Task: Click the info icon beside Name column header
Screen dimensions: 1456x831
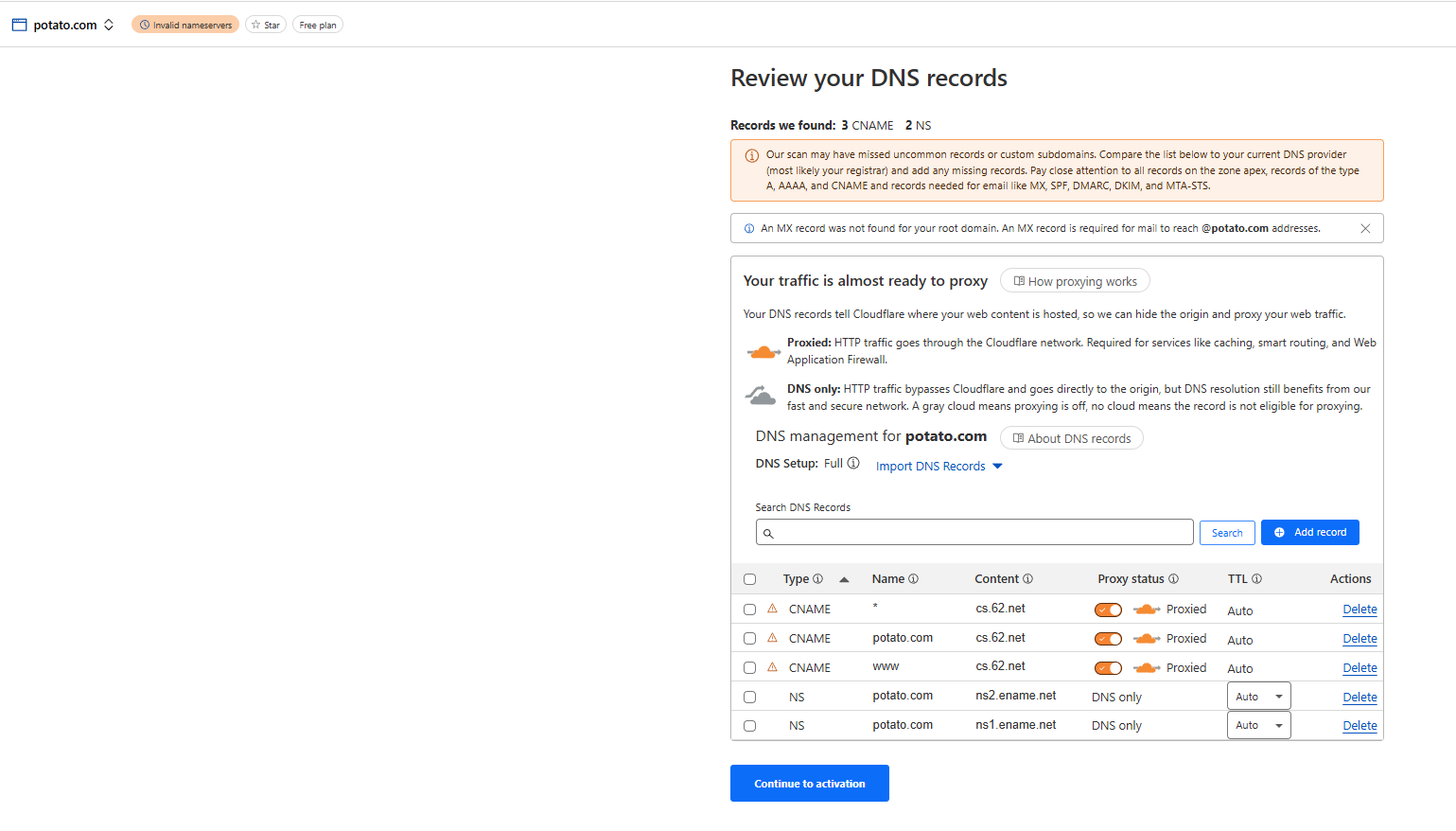Action: tap(913, 579)
